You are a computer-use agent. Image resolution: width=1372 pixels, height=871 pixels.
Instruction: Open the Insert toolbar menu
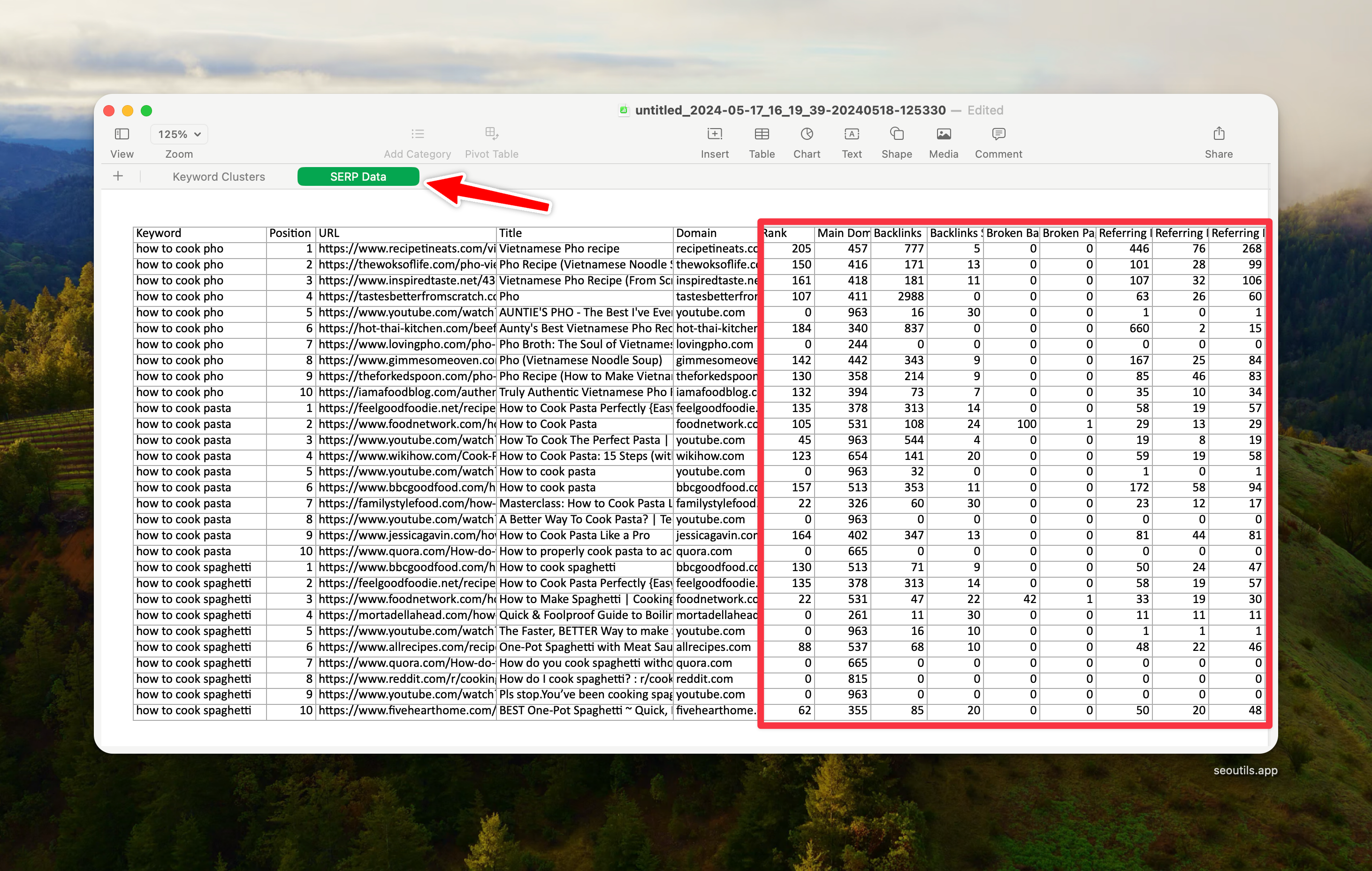click(x=715, y=134)
